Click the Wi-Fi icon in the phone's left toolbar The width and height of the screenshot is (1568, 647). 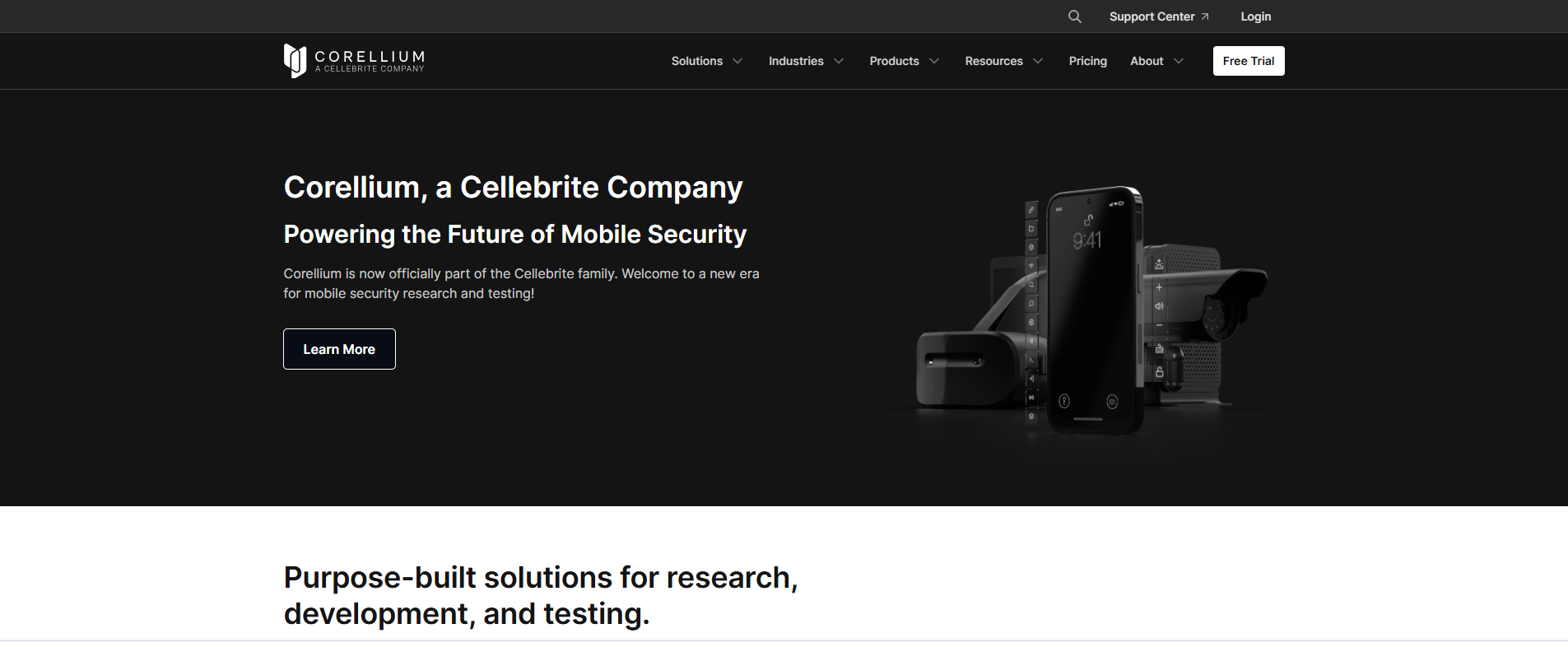[x=1031, y=266]
